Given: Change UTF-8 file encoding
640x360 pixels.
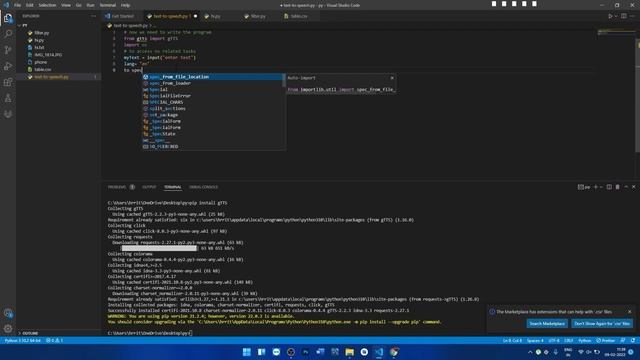Looking at the screenshot, I should point(554,340).
